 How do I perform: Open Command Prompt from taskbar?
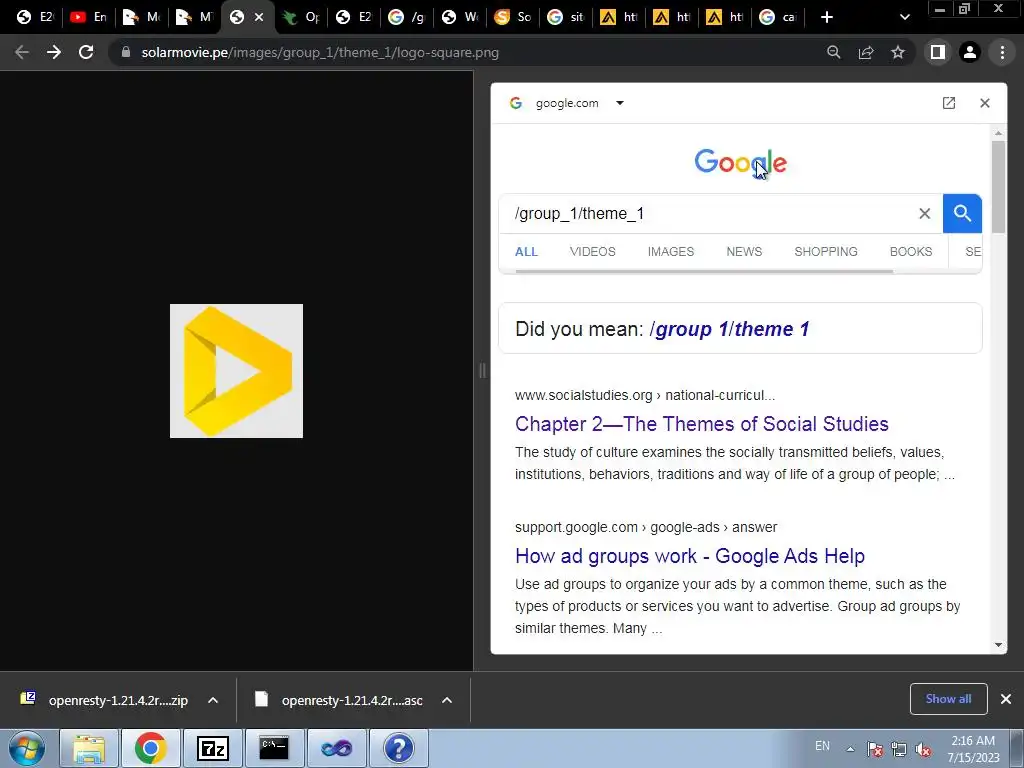[274, 748]
